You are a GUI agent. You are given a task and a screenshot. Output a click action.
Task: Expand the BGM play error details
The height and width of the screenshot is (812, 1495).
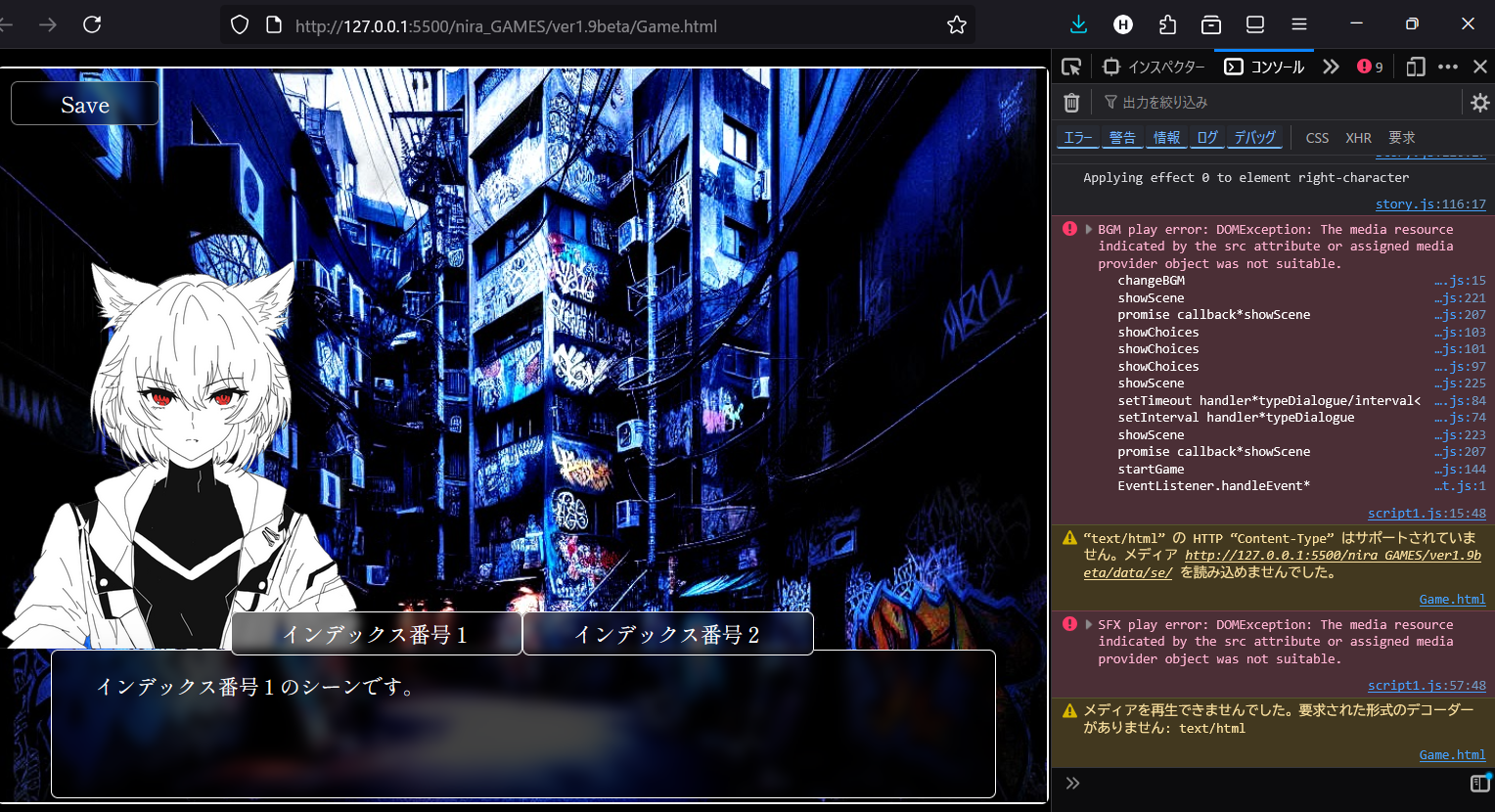point(1088,230)
